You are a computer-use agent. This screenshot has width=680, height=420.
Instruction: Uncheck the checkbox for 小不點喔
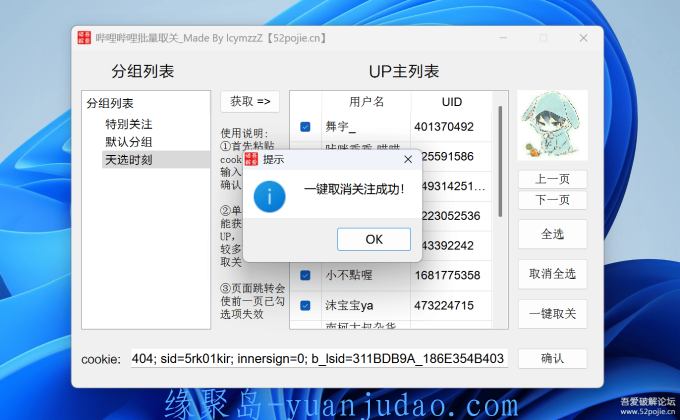pos(305,276)
